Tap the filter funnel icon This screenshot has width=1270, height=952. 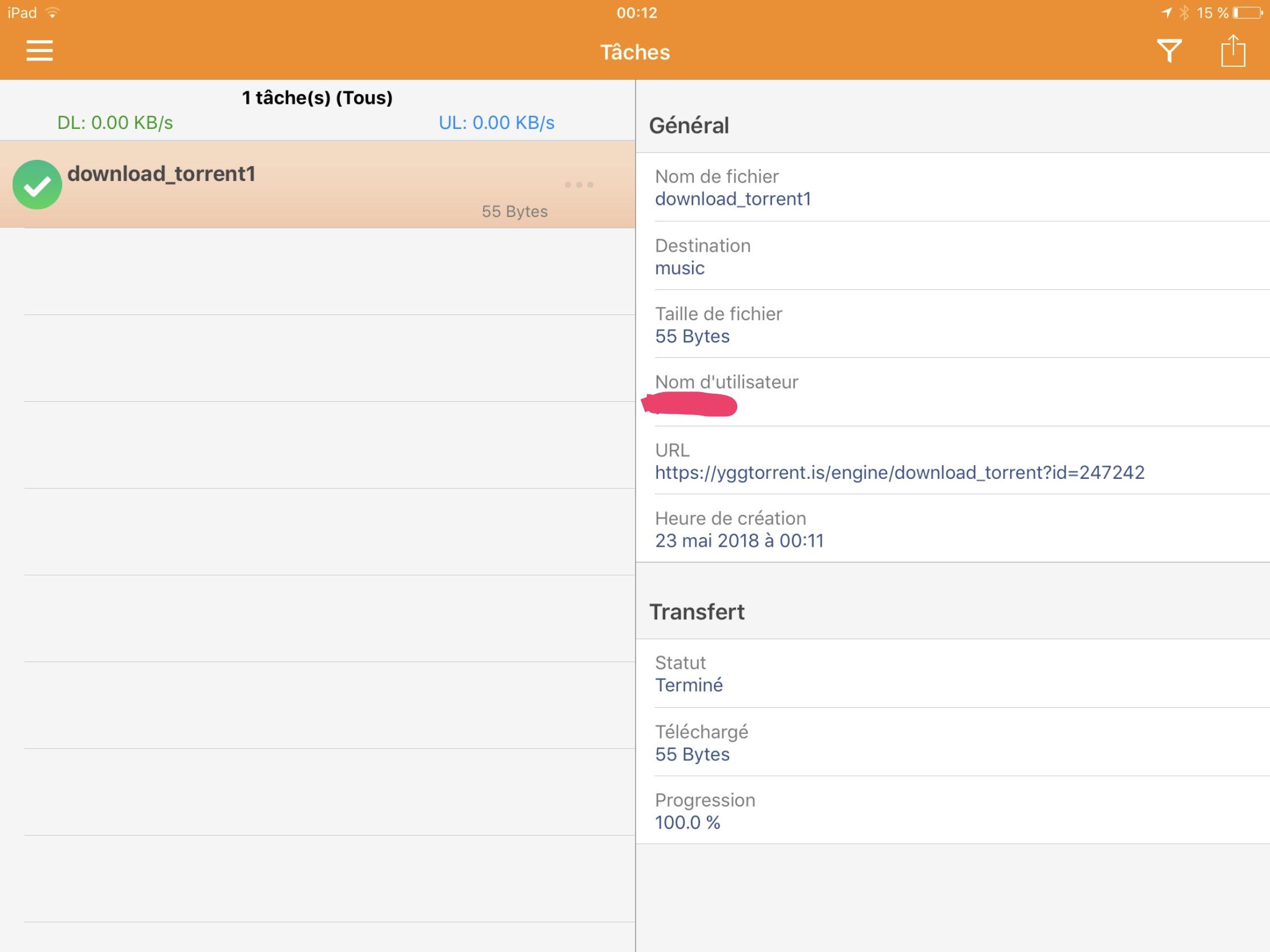(x=1168, y=51)
